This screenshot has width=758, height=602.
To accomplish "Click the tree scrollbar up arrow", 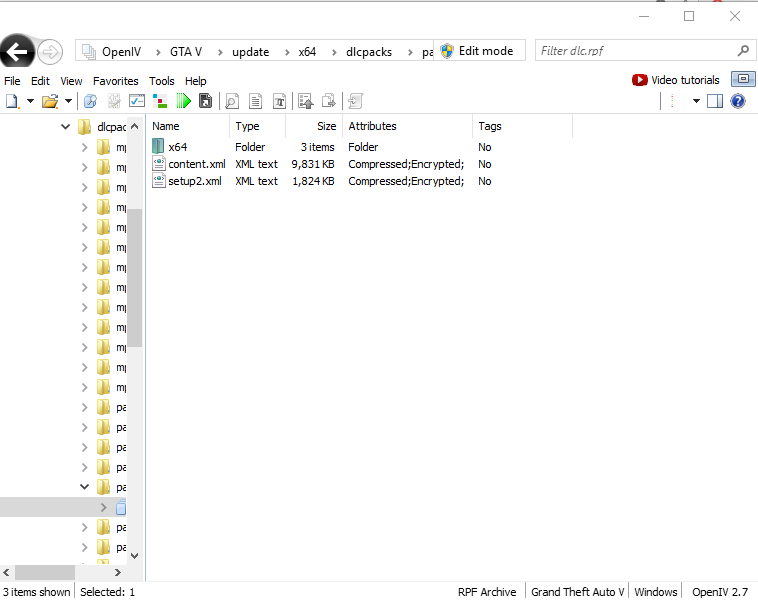I will tap(135, 126).
